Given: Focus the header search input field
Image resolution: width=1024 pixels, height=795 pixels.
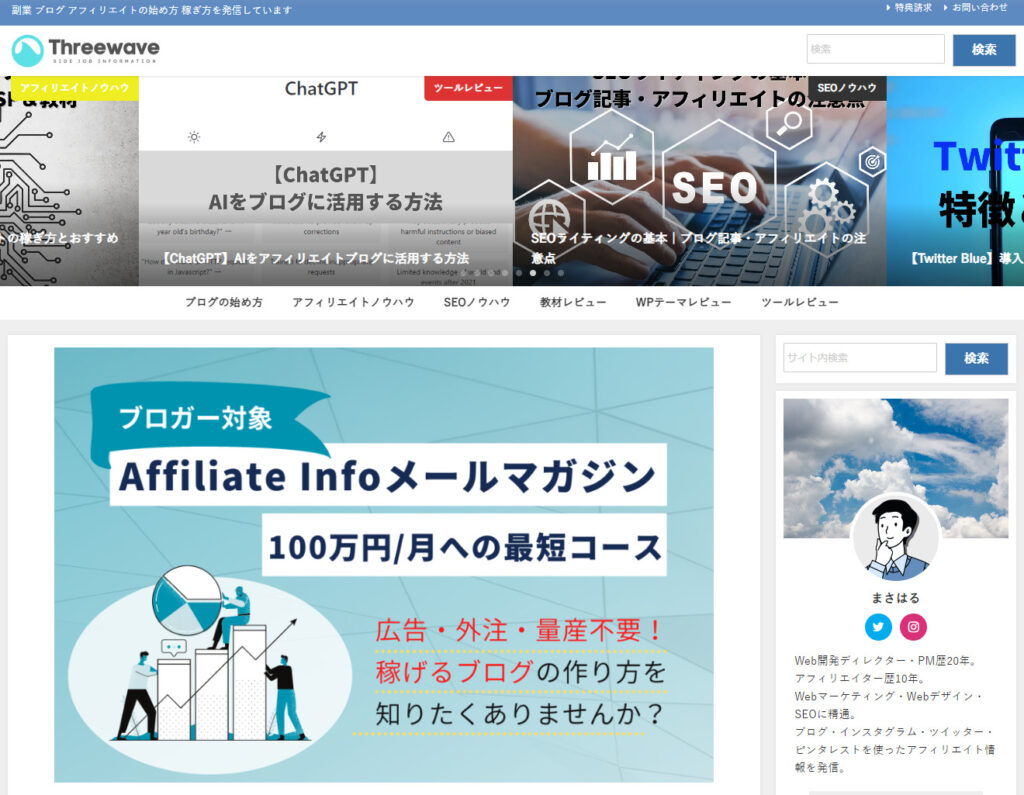Looking at the screenshot, I should (x=875, y=49).
